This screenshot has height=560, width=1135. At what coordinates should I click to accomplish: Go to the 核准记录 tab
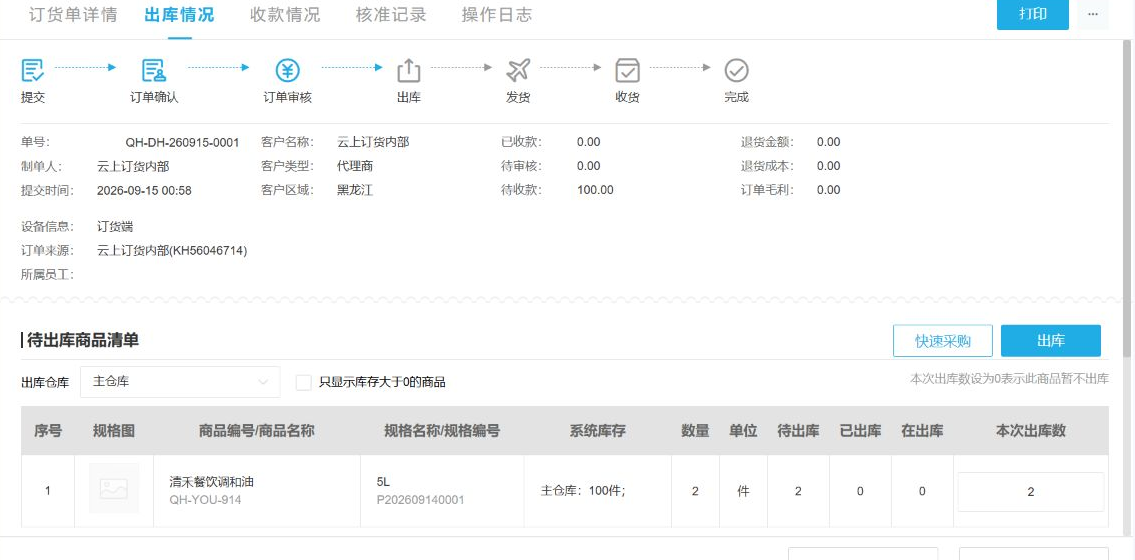click(x=391, y=15)
